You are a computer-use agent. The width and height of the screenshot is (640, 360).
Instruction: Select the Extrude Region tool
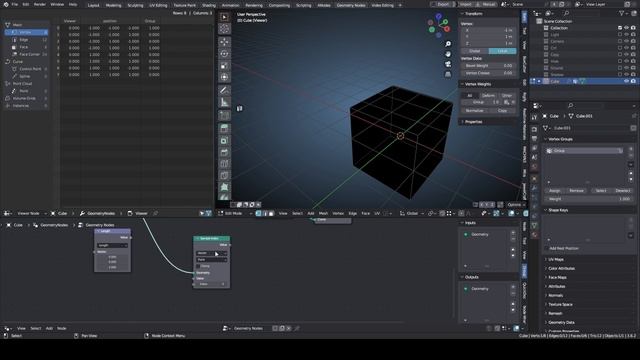pyautogui.click(x=224, y=129)
